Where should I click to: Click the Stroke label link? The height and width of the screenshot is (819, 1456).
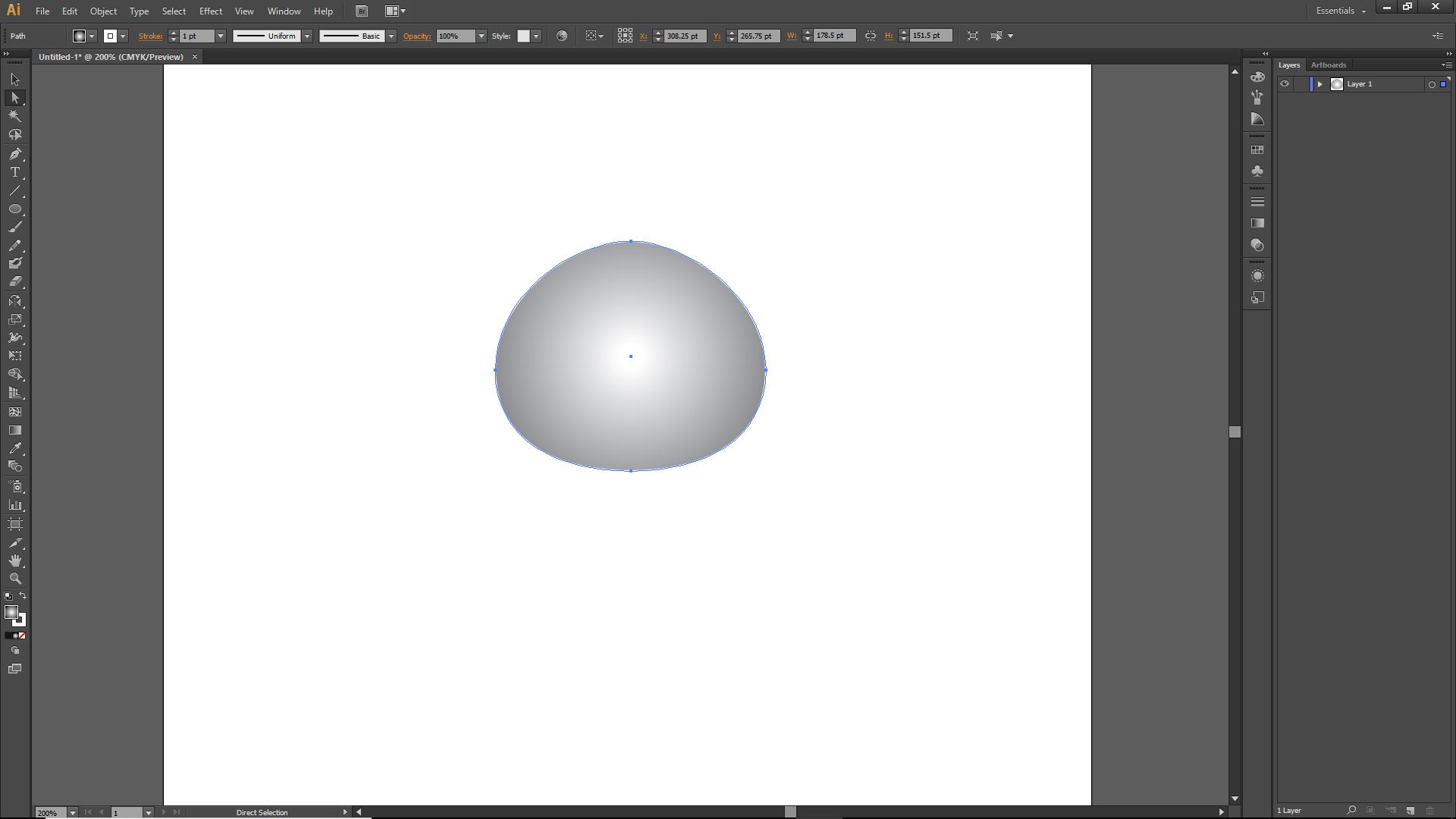coord(150,36)
